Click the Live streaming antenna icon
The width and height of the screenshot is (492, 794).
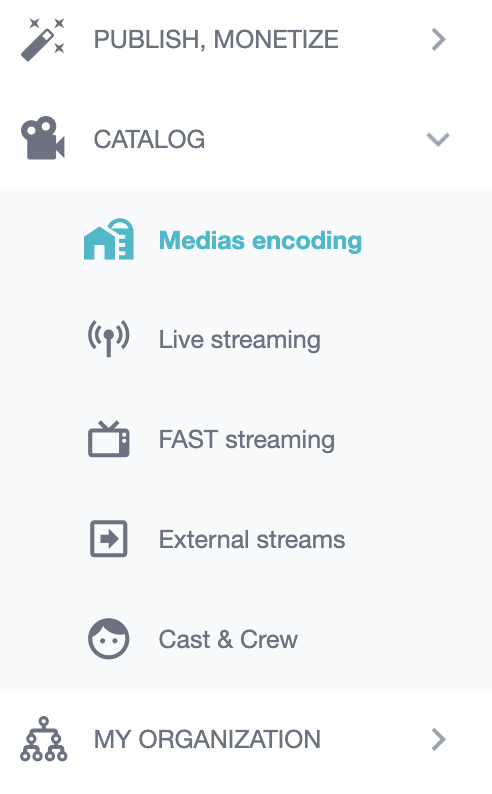[x=108, y=338]
